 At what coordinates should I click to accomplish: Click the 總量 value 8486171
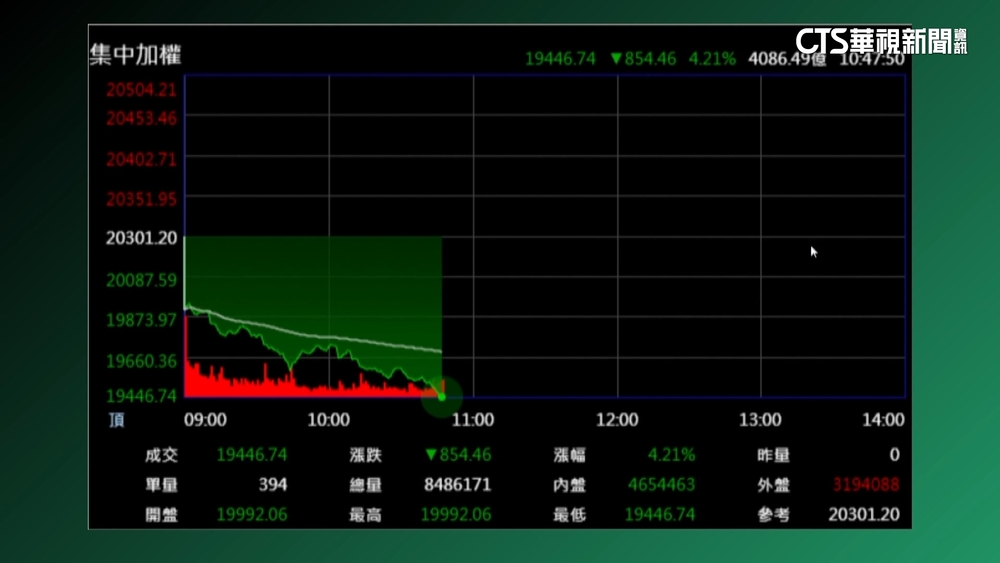coord(457,485)
